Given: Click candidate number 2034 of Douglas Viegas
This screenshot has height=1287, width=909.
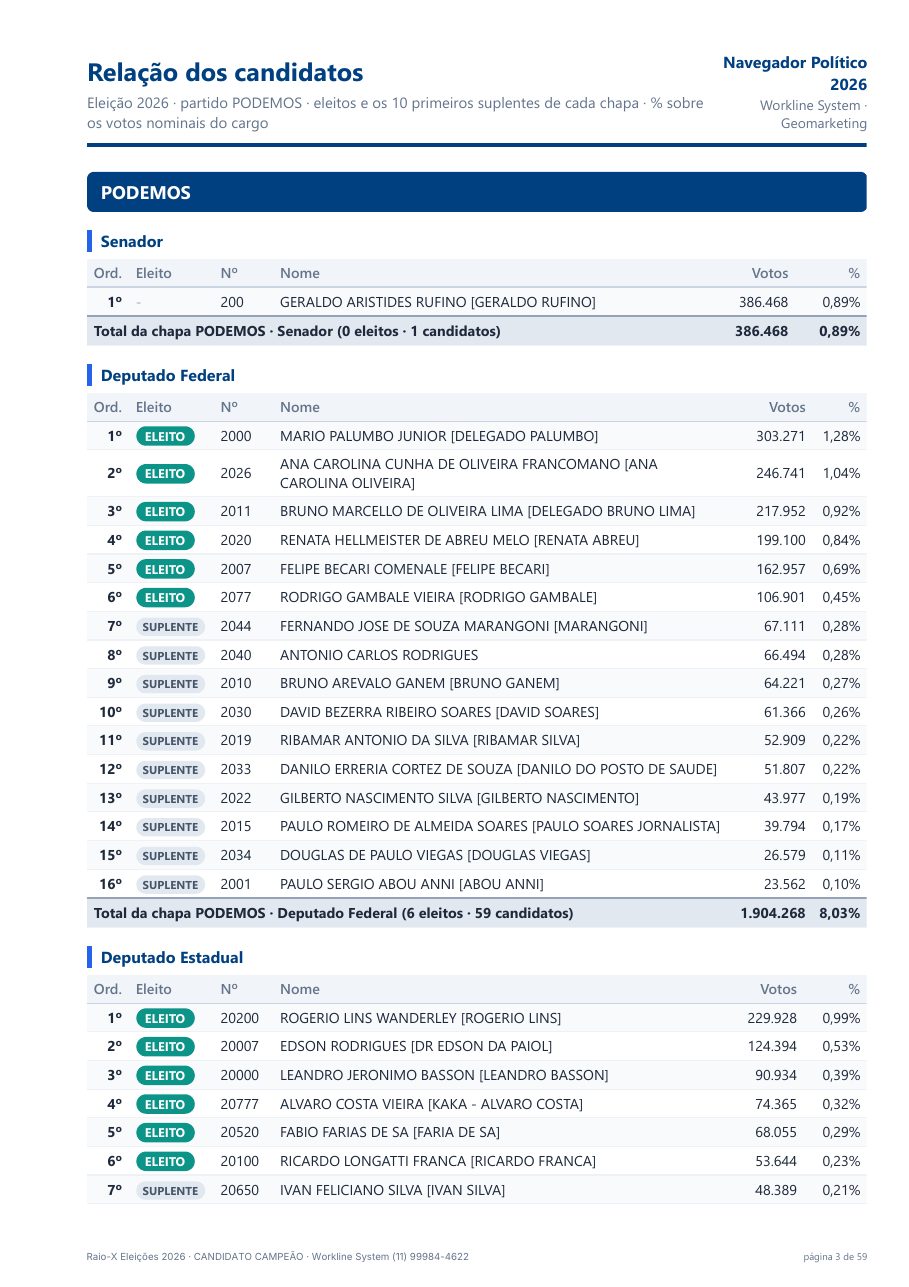Looking at the screenshot, I should click(236, 855).
